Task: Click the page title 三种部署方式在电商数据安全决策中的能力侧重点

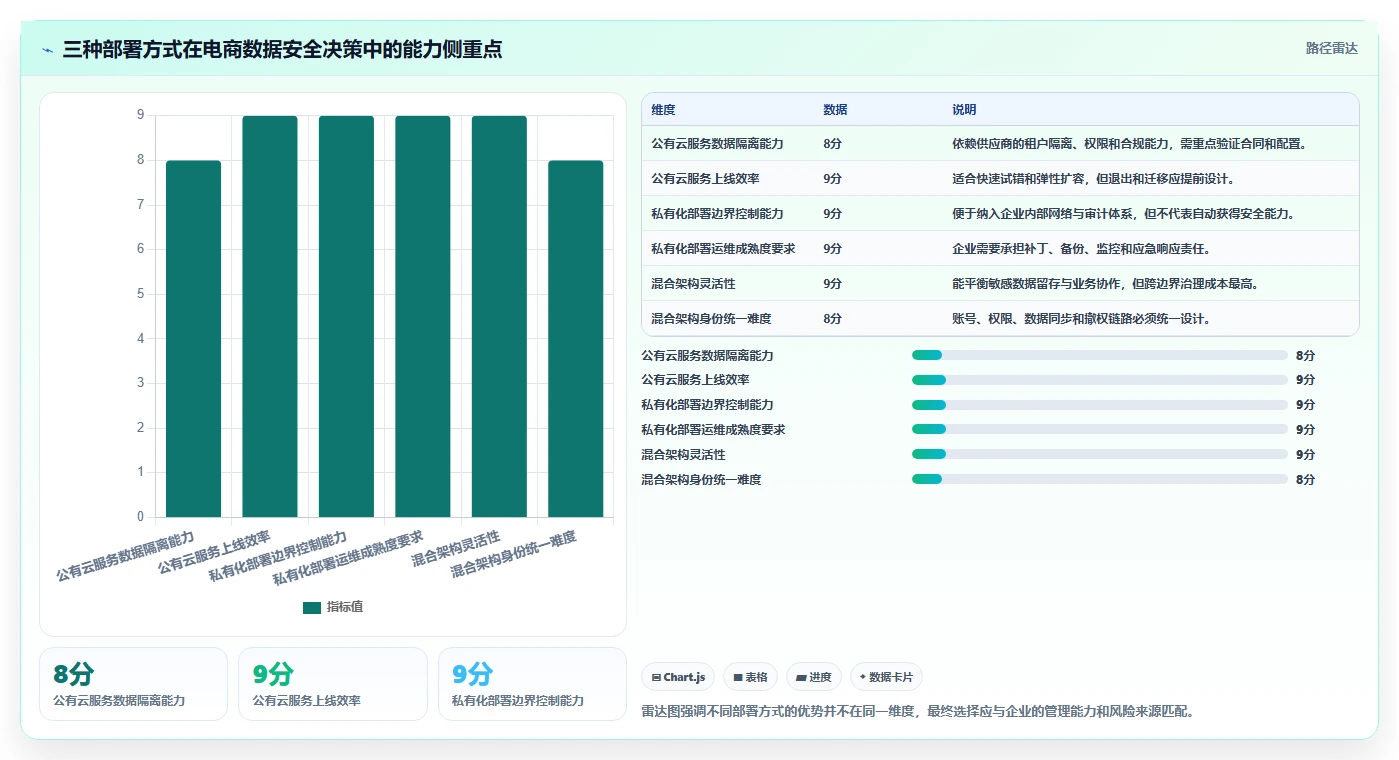Action: pos(282,49)
